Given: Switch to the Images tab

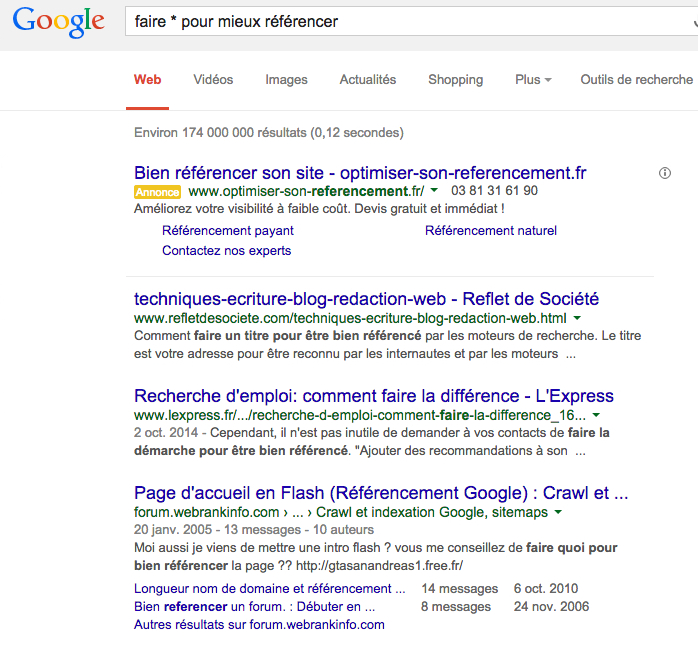Looking at the screenshot, I should 286,80.
